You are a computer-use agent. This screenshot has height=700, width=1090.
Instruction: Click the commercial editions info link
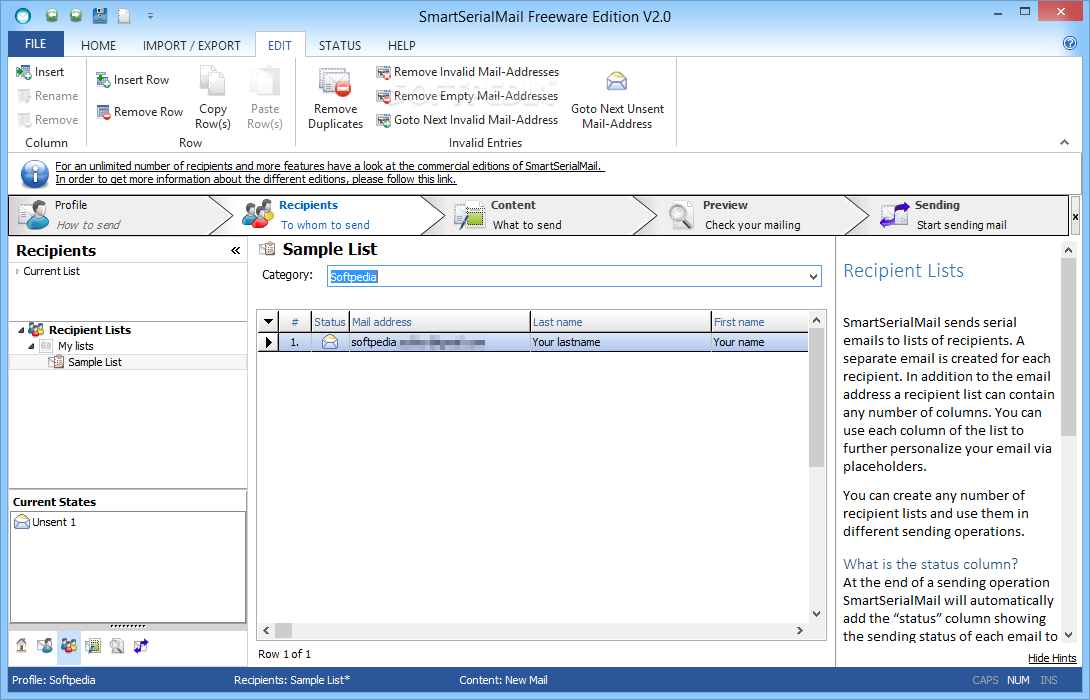[330, 166]
